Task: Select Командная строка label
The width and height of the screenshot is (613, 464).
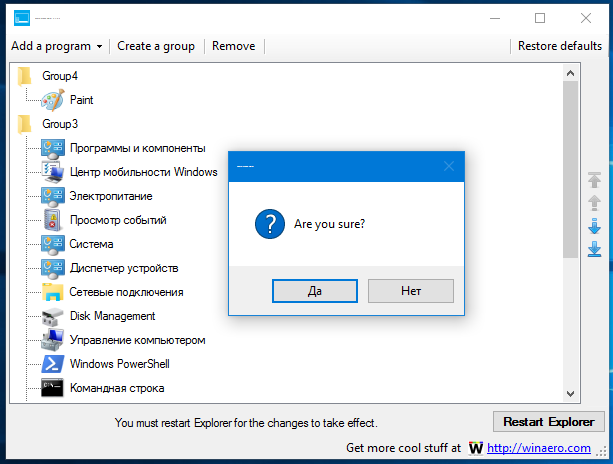Action: pos(117,388)
